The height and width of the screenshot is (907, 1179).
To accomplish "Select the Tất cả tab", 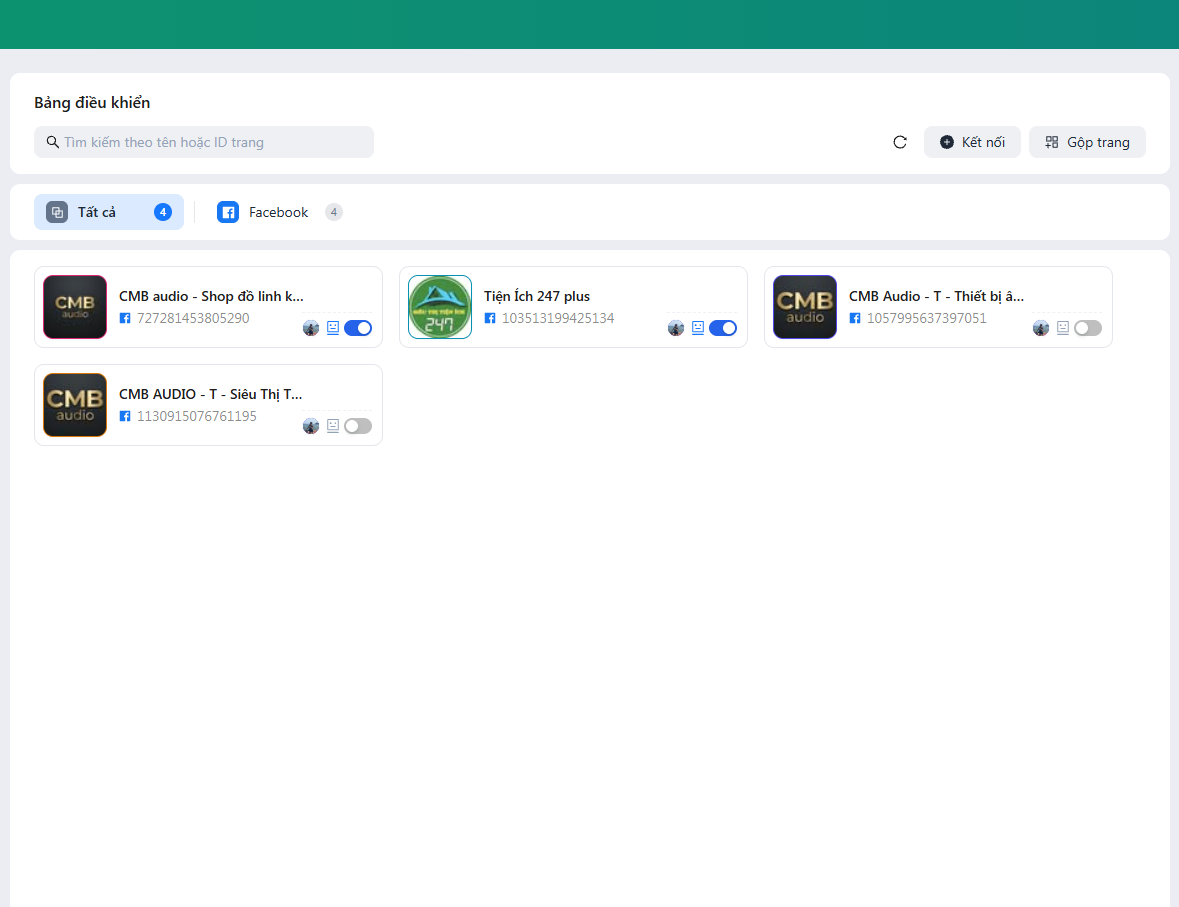I will click(x=109, y=212).
